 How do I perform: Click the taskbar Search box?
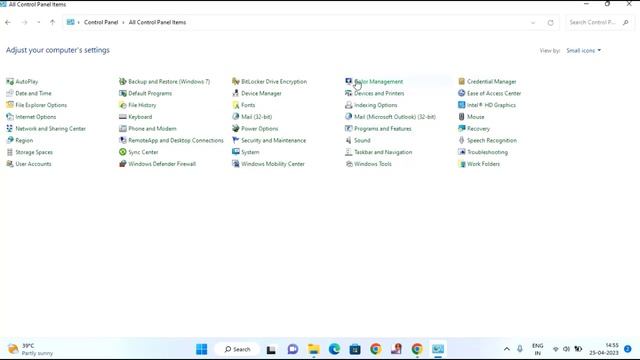point(238,349)
